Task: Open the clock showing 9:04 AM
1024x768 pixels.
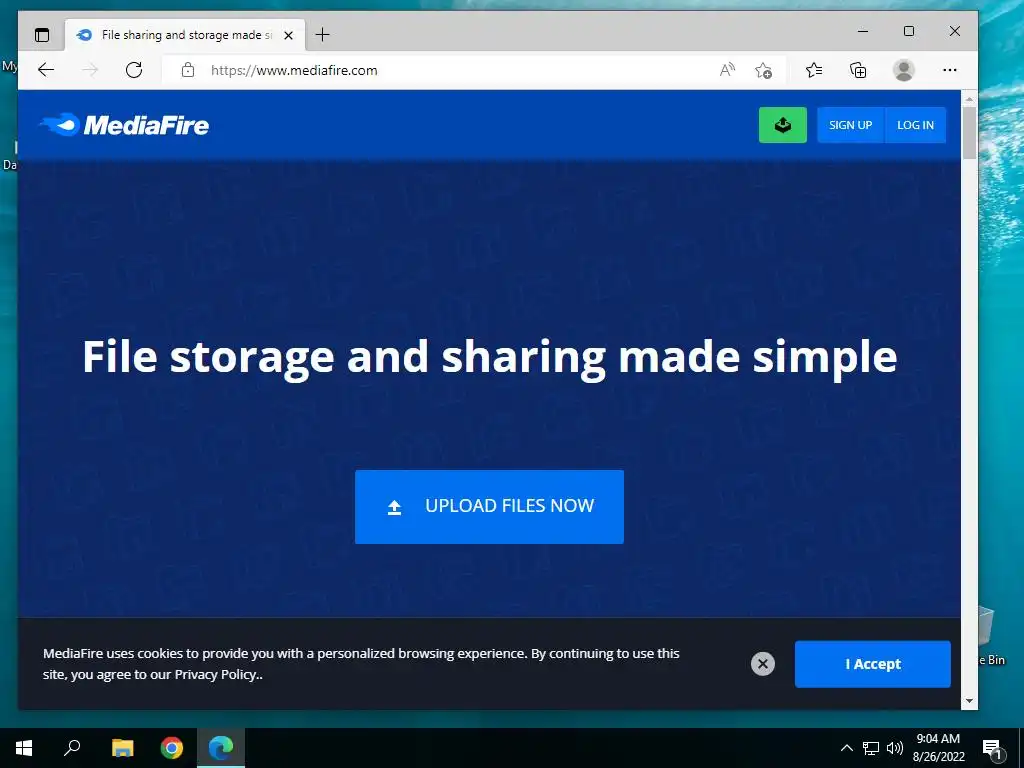Action: (x=938, y=748)
